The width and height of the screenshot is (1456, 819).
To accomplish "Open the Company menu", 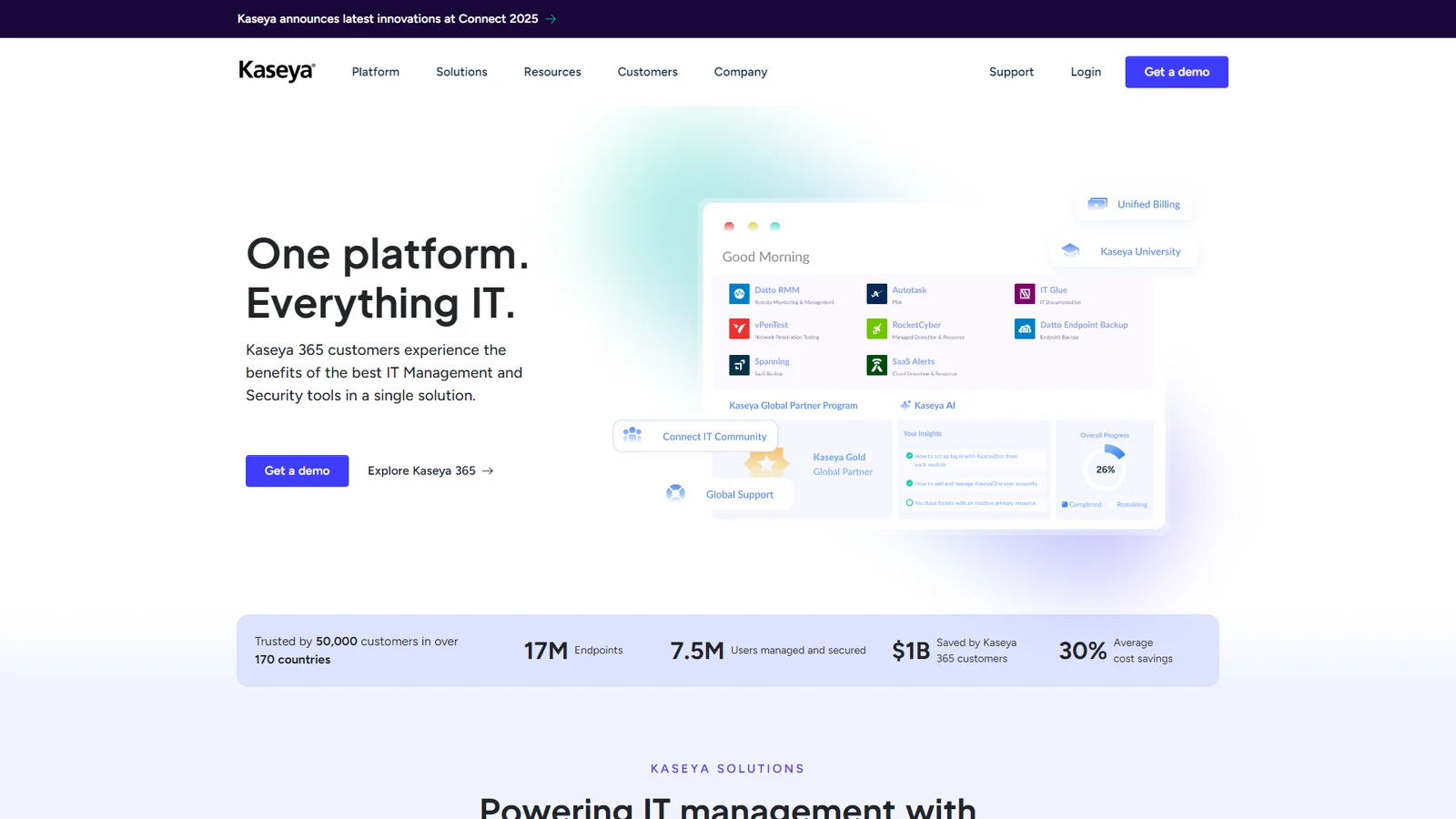I will (741, 72).
